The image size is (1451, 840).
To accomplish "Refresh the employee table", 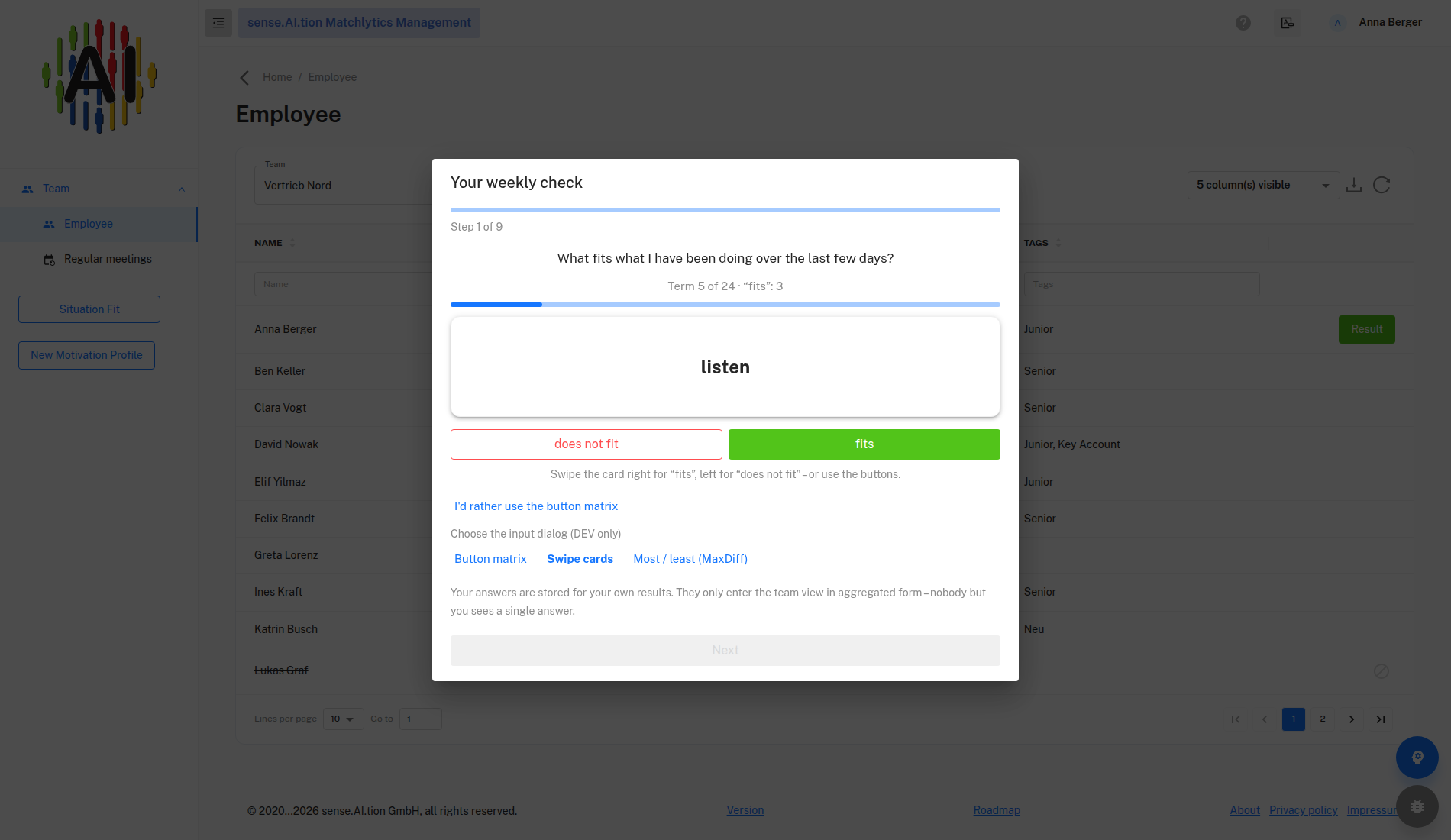I will point(1382,185).
